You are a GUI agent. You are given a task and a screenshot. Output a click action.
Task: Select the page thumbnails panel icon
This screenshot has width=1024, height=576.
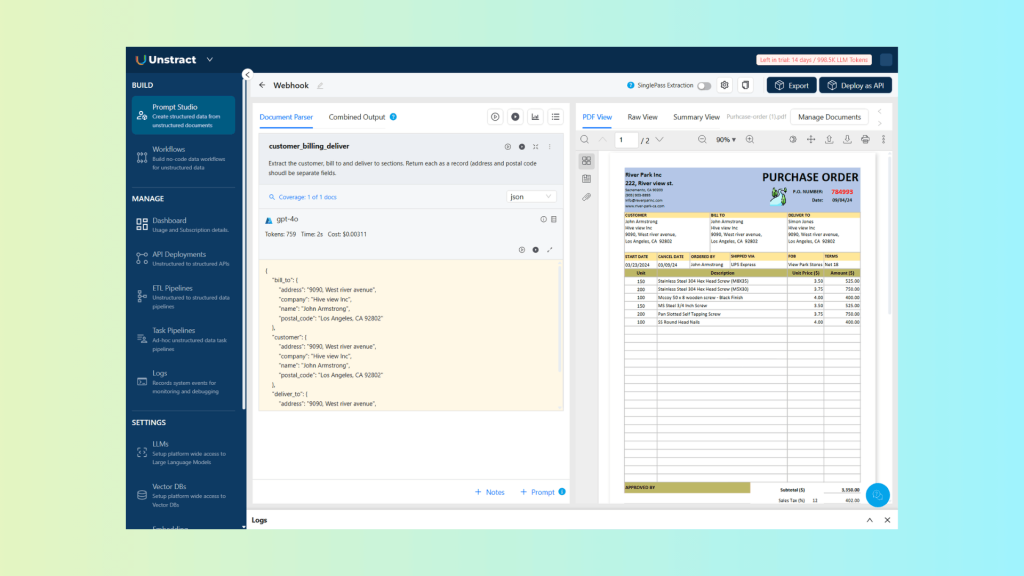pos(587,160)
